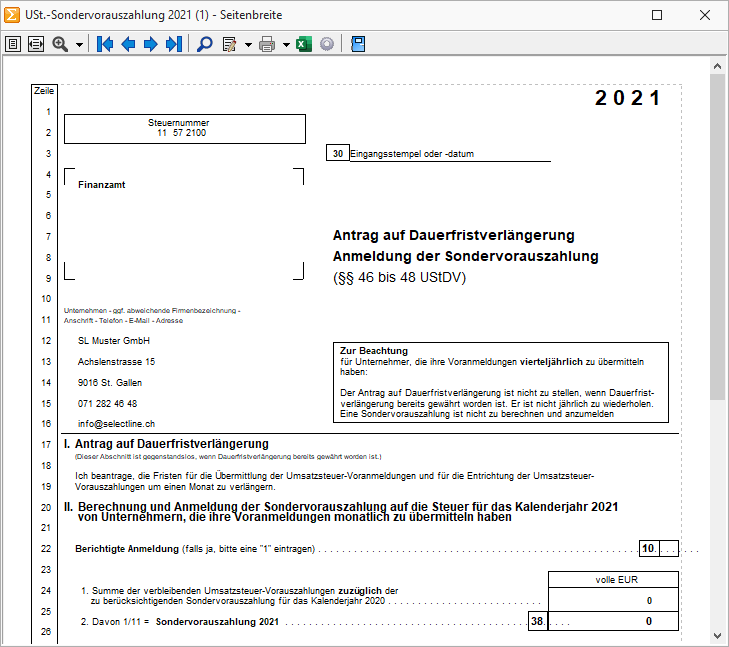Click the '2021' year heading
Image resolution: width=729 pixels, height=647 pixels.
pyautogui.click(x=628, y=98)
